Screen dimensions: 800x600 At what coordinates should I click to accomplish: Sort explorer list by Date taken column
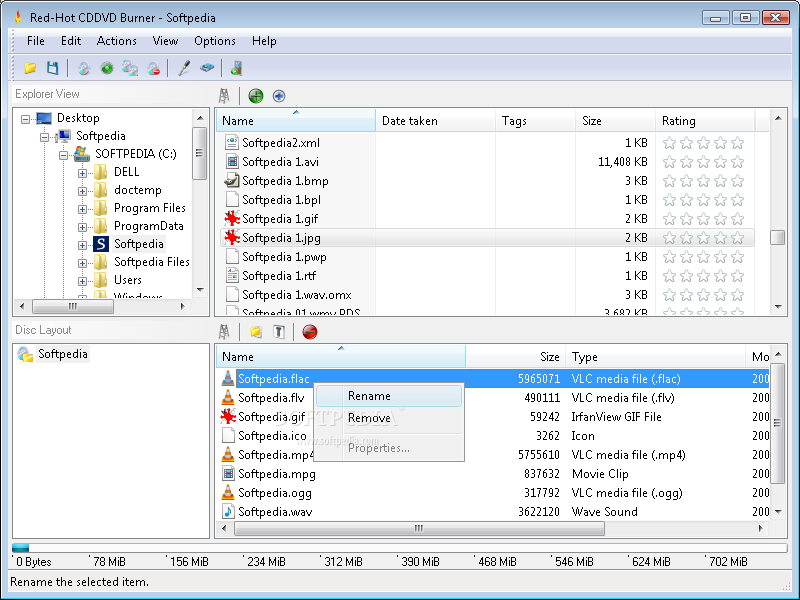[x=435, y=121]
